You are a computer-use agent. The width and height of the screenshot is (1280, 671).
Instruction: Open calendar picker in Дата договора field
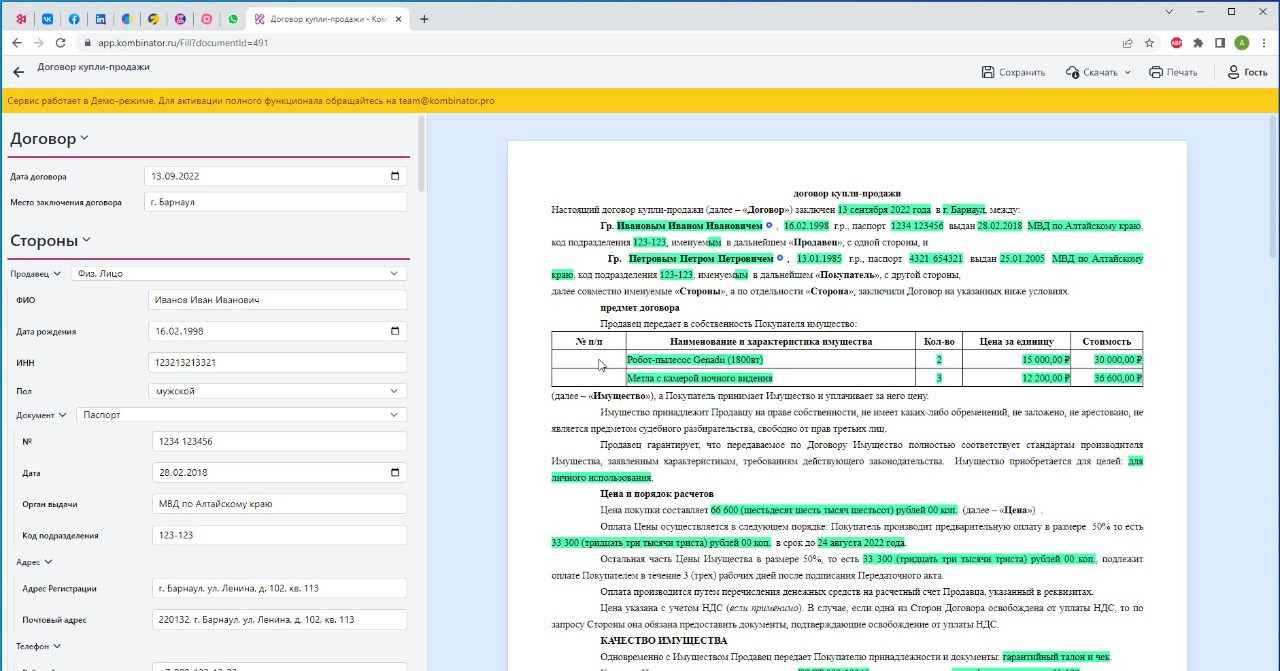point(395,176)
